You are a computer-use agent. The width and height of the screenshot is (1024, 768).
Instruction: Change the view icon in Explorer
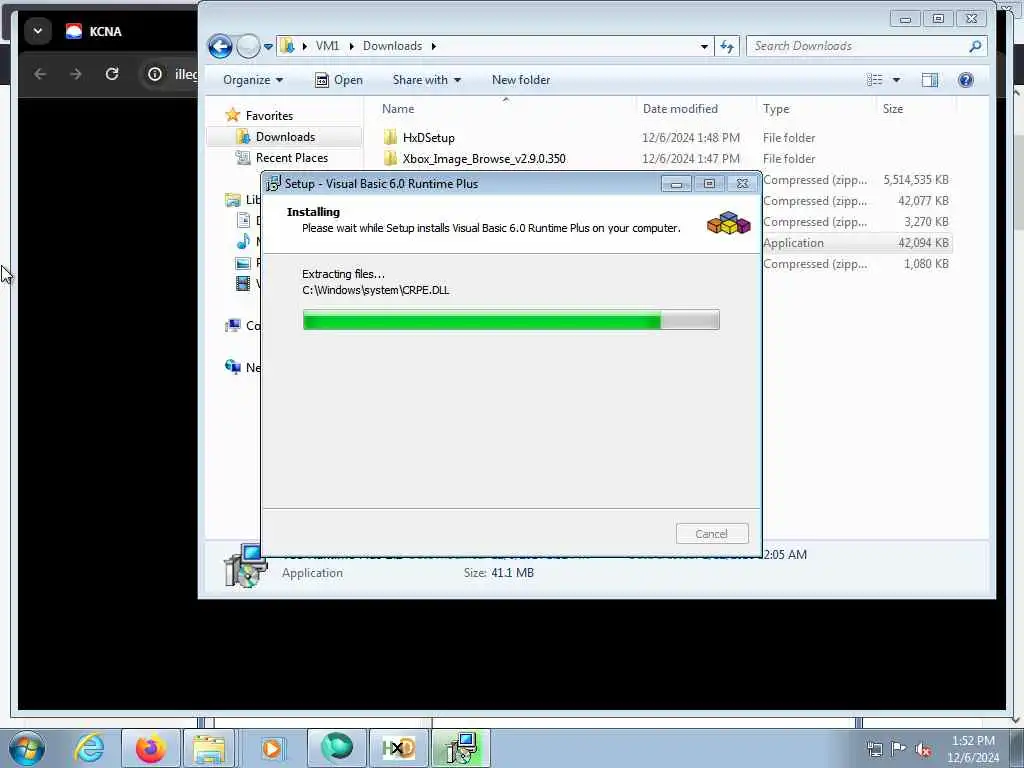874,80
